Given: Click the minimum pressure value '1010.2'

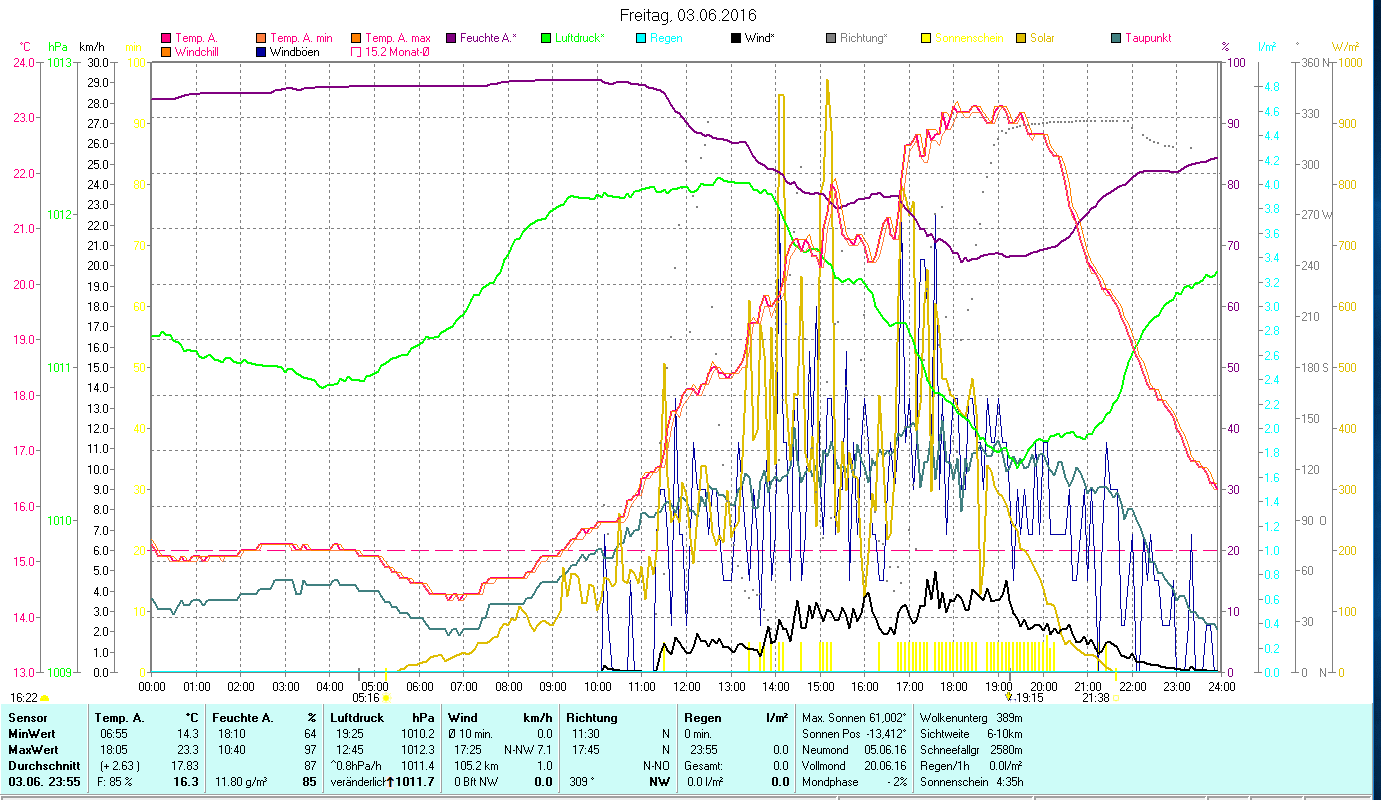Looking at the screenshot, I should (417, 734).
